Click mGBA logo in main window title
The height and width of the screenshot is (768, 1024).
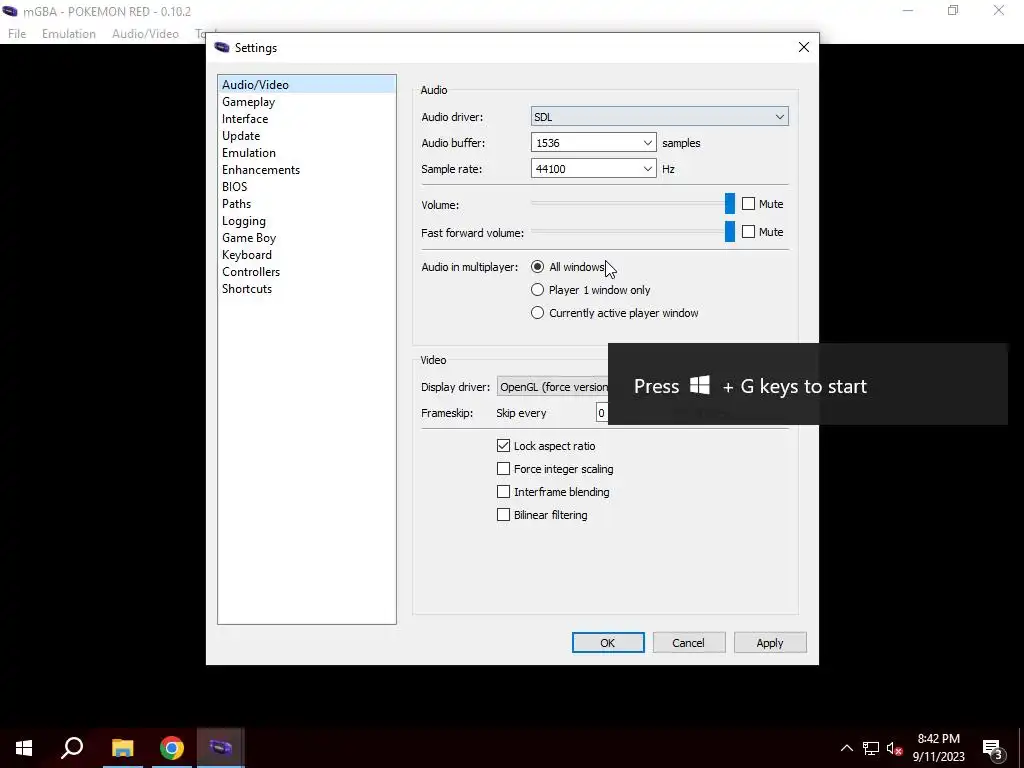pos(10,11)
